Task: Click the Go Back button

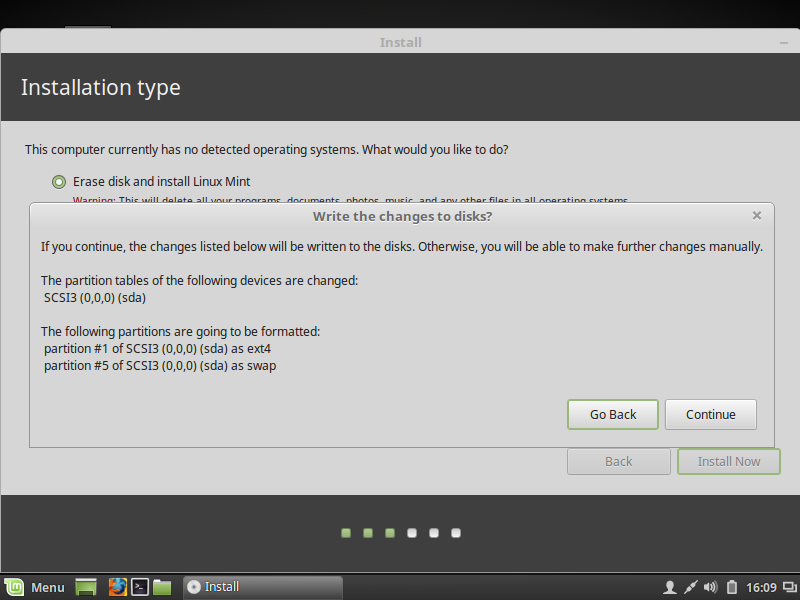Action: click(x=613, y=414)
